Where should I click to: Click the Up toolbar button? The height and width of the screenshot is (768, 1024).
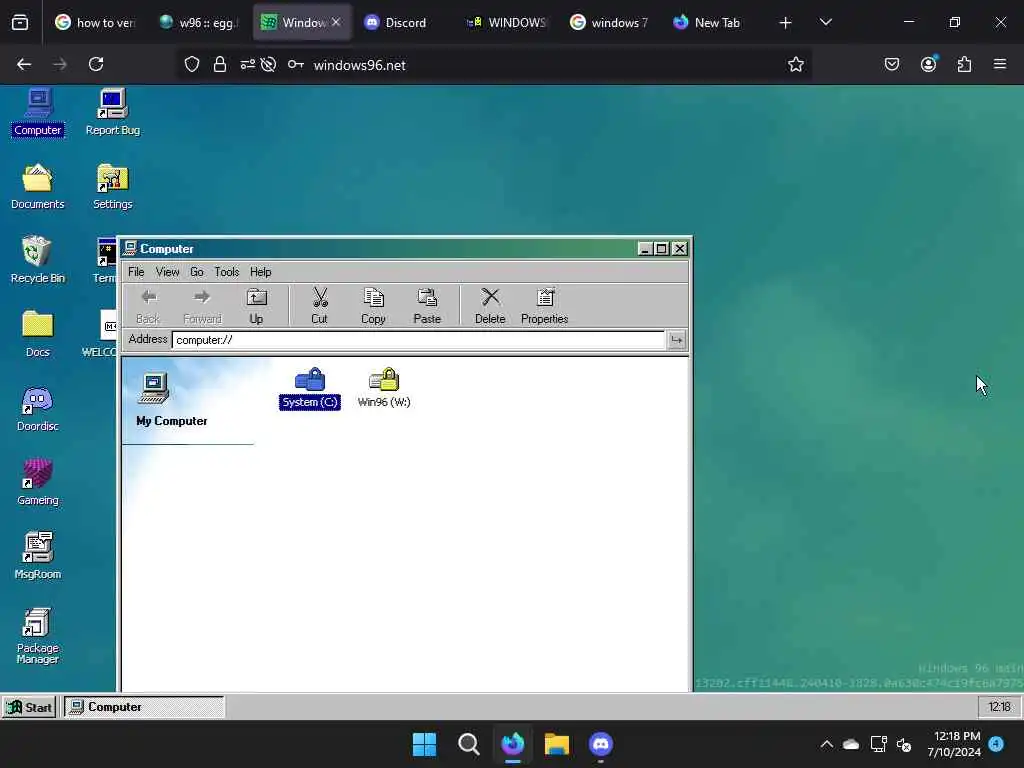coord(256,306)
